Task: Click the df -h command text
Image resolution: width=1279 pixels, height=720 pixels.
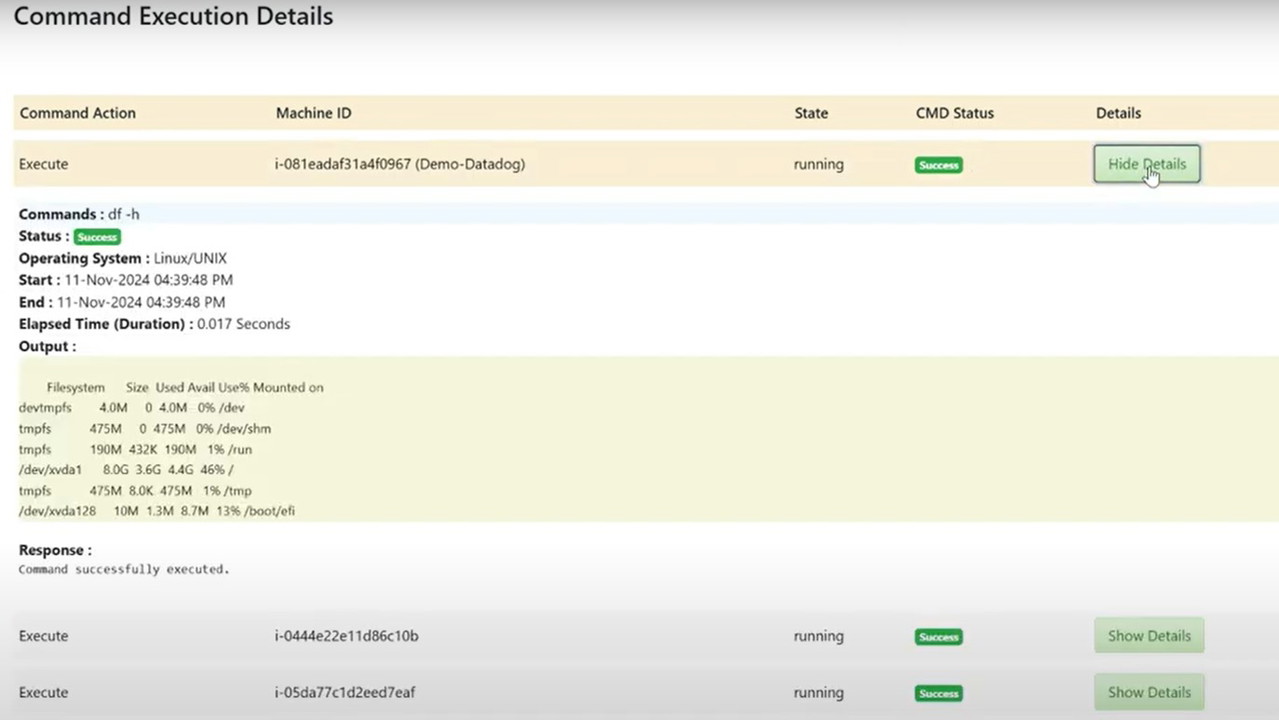Action: click(124, 214)
